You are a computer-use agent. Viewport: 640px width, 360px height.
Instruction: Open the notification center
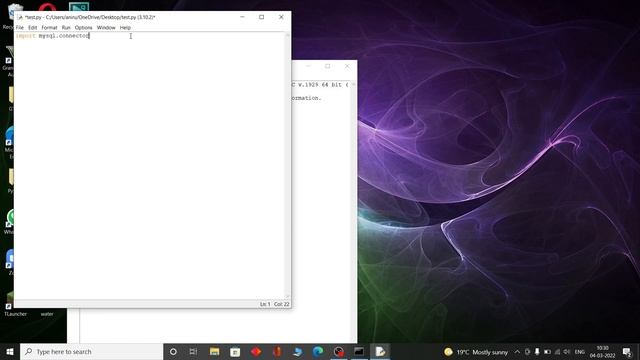[627, 351]
